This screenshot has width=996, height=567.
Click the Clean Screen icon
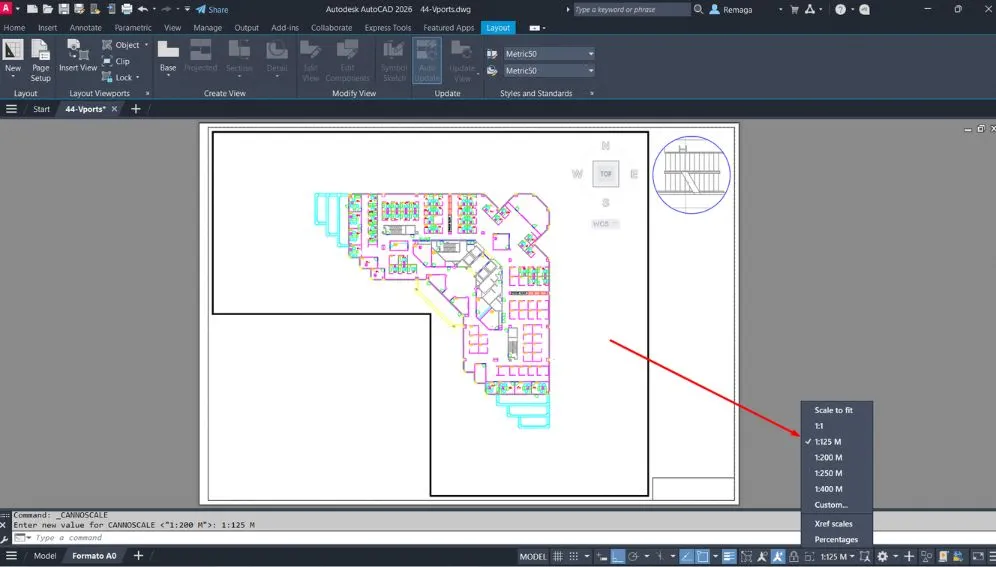(978, 556)
